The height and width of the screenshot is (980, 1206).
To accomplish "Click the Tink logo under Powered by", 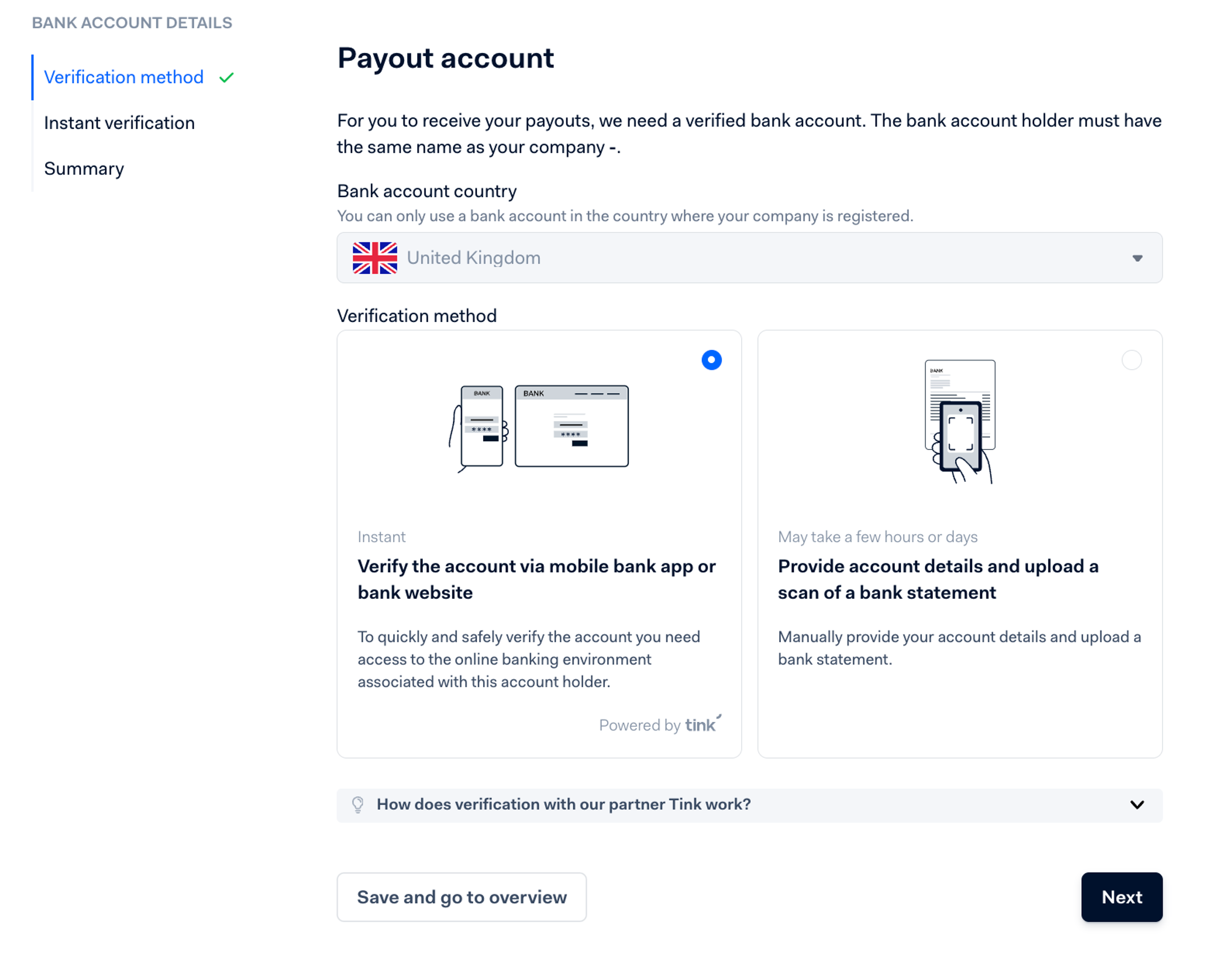I will click(702, 724).
